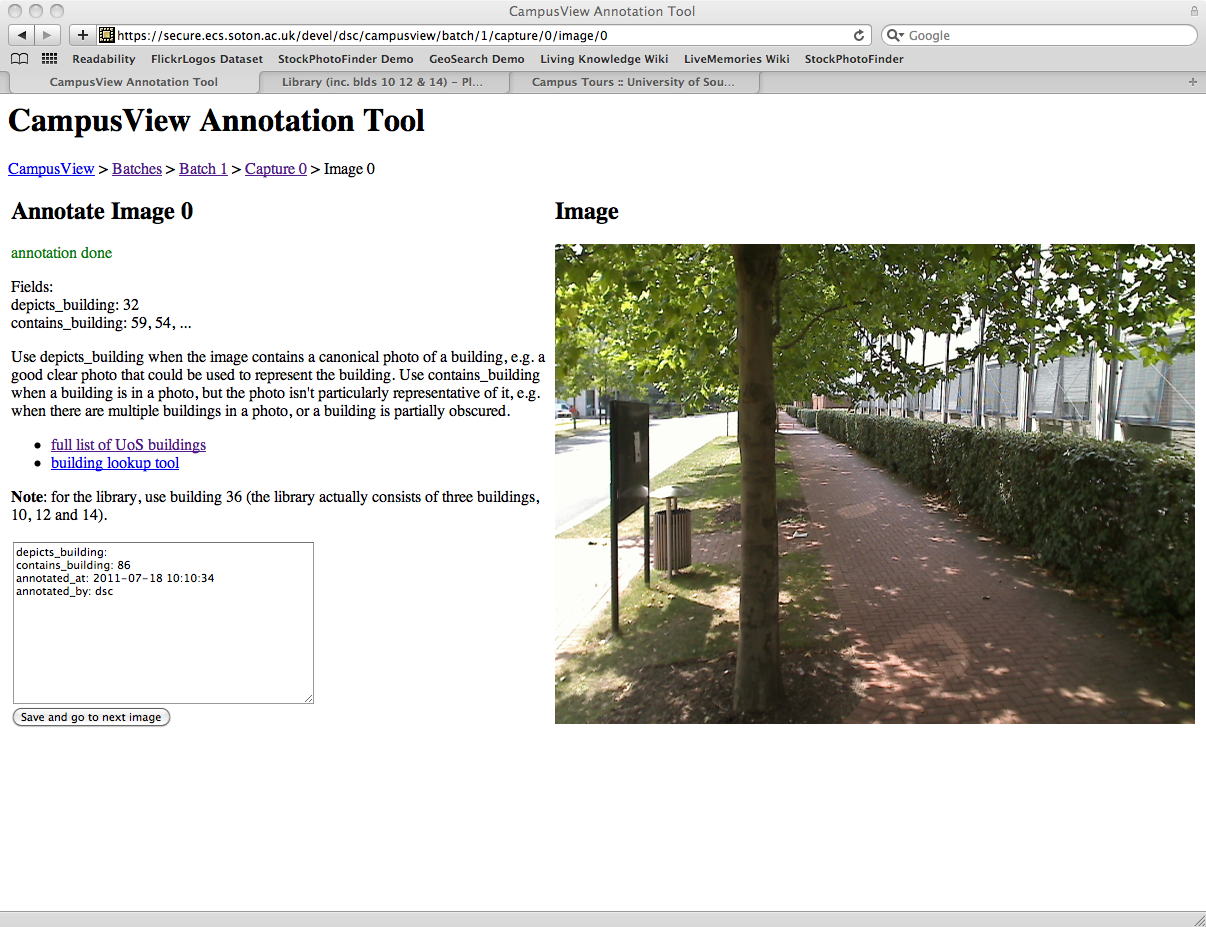Open the Top Sites grid icon
The height and width of the screenshot is (927, 1206).
(x=49, y=59)
